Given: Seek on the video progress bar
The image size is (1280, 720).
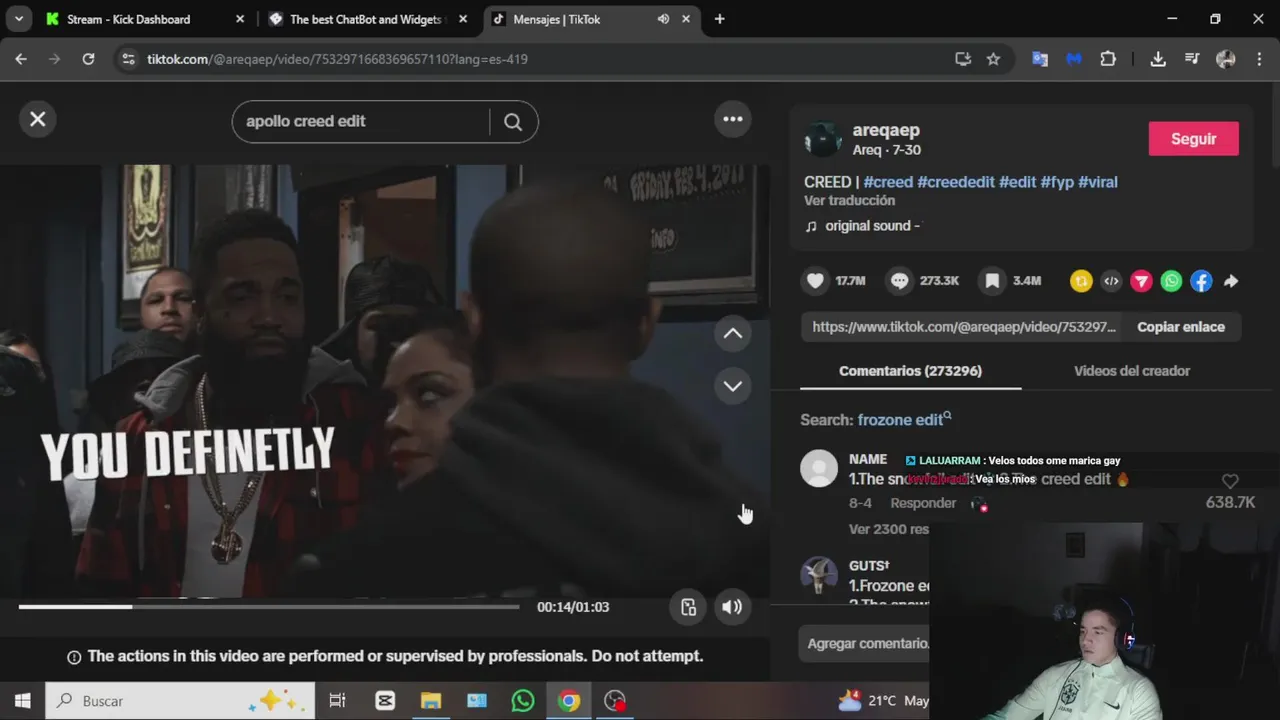Looking at the screenshot, I should (x=269, y=606).
